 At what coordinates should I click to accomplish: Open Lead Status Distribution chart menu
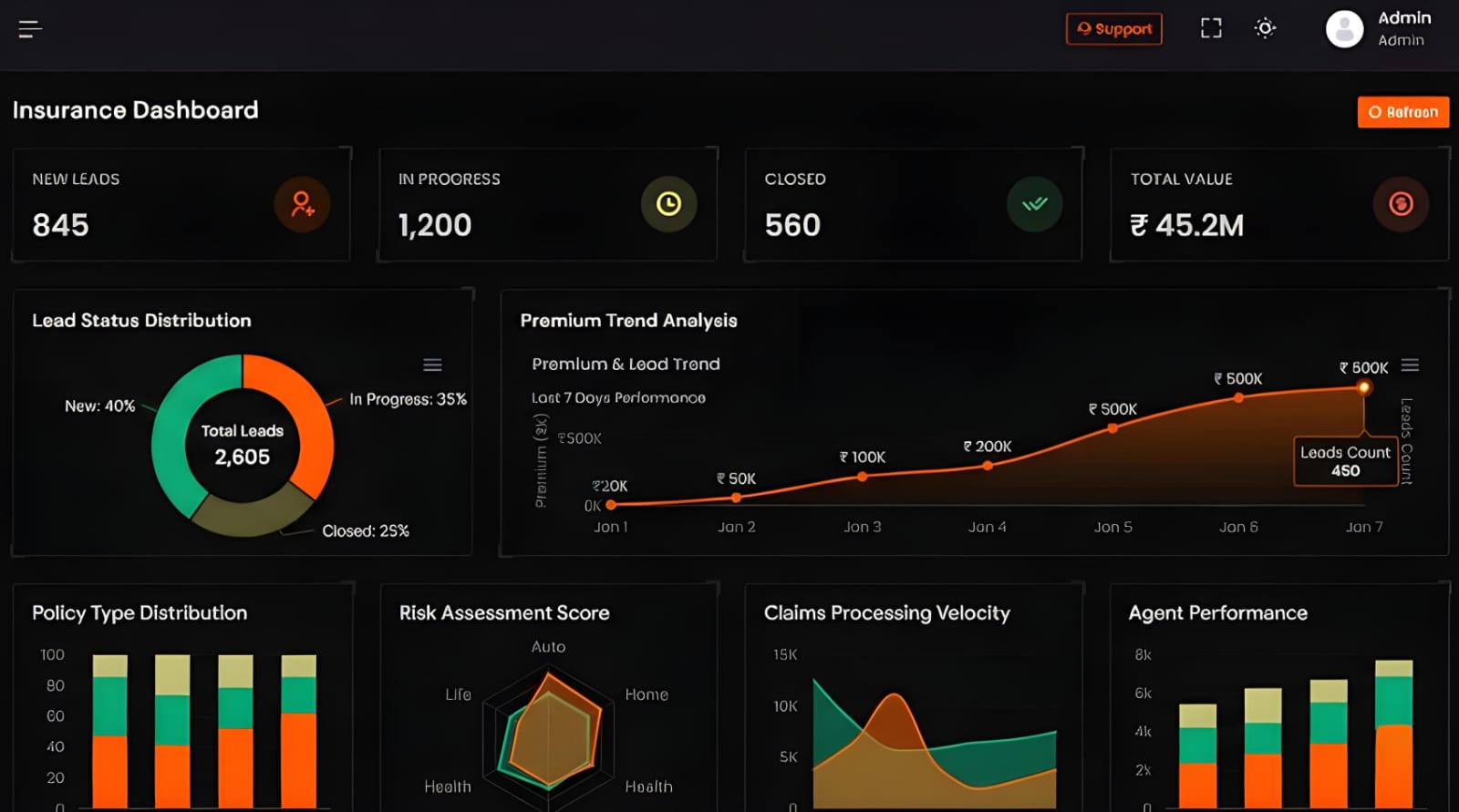[x=432, y=365]
